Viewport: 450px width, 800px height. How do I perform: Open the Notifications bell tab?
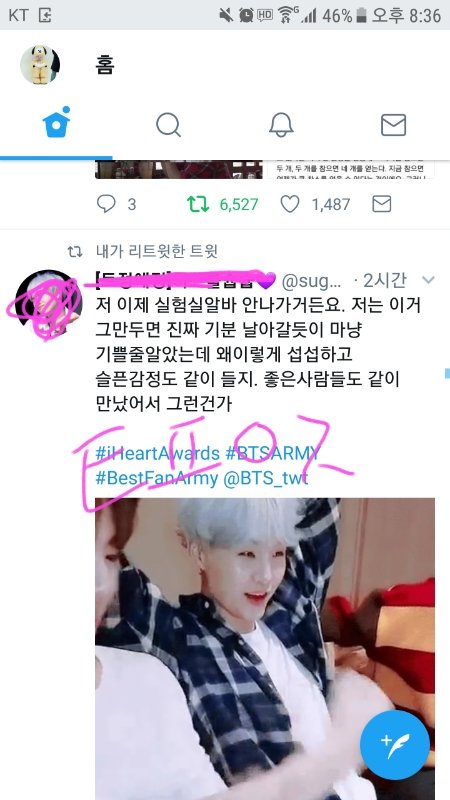[281, 124]
